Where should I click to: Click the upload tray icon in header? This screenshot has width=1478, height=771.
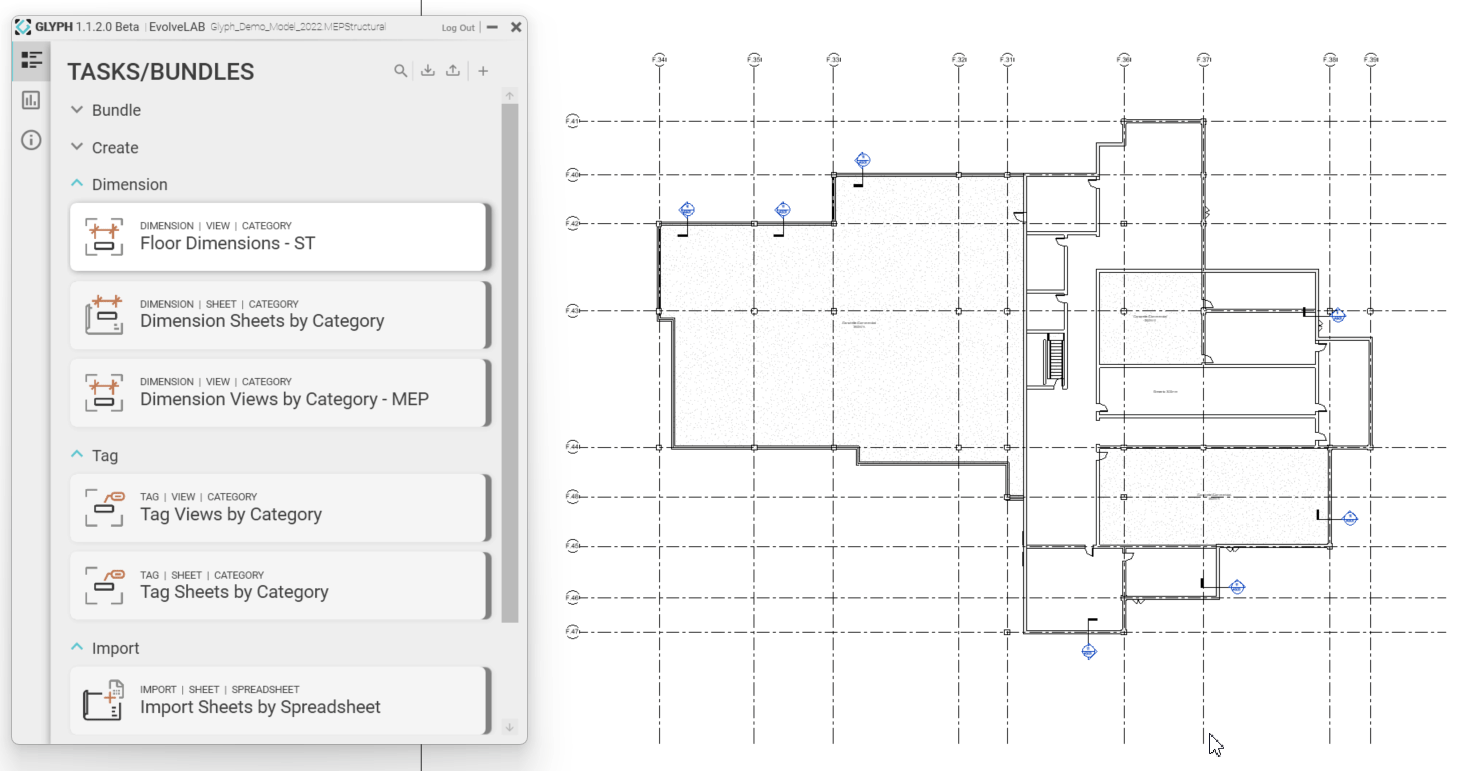coord(453,71)
